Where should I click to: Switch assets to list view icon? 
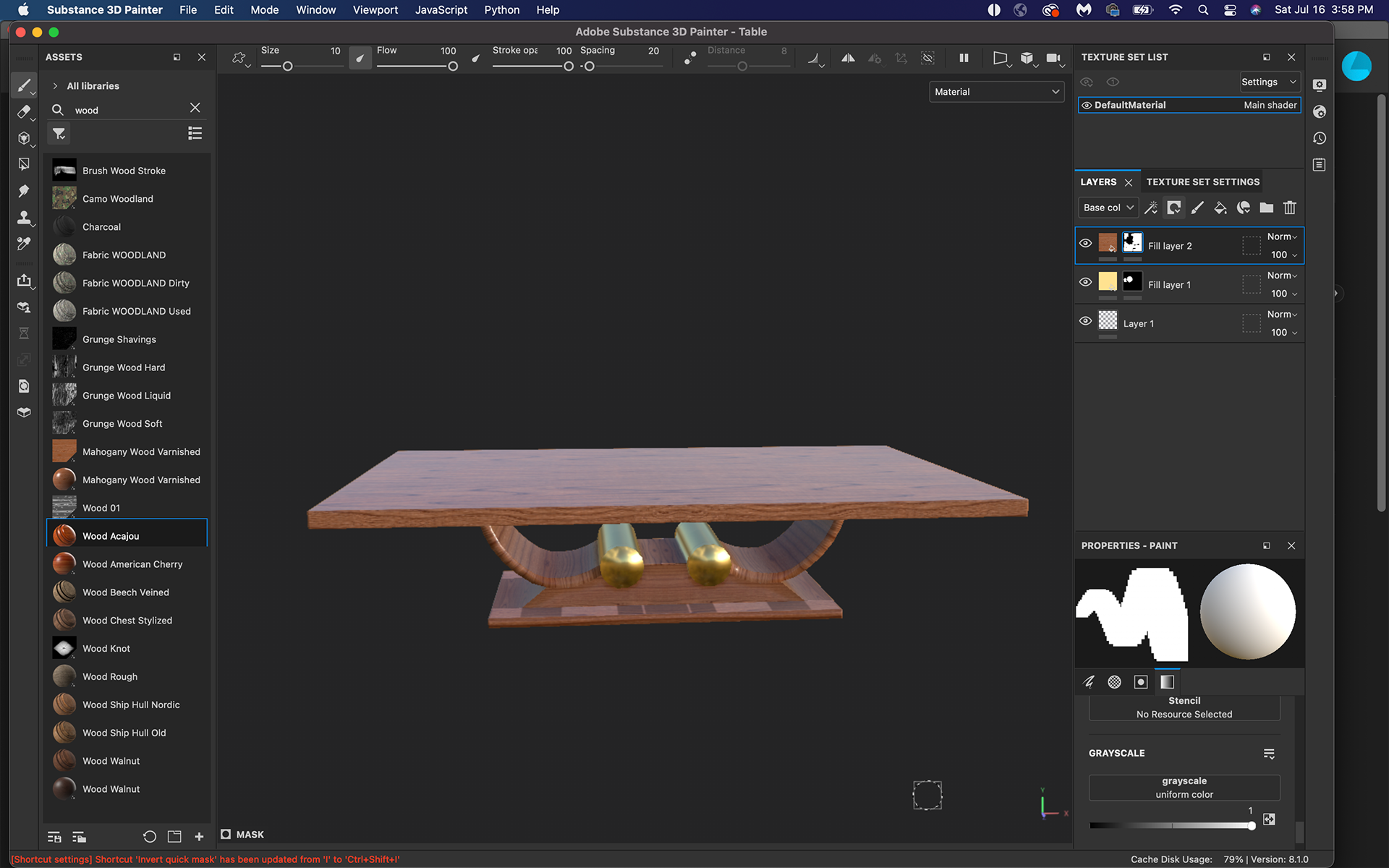pos(195,133)
